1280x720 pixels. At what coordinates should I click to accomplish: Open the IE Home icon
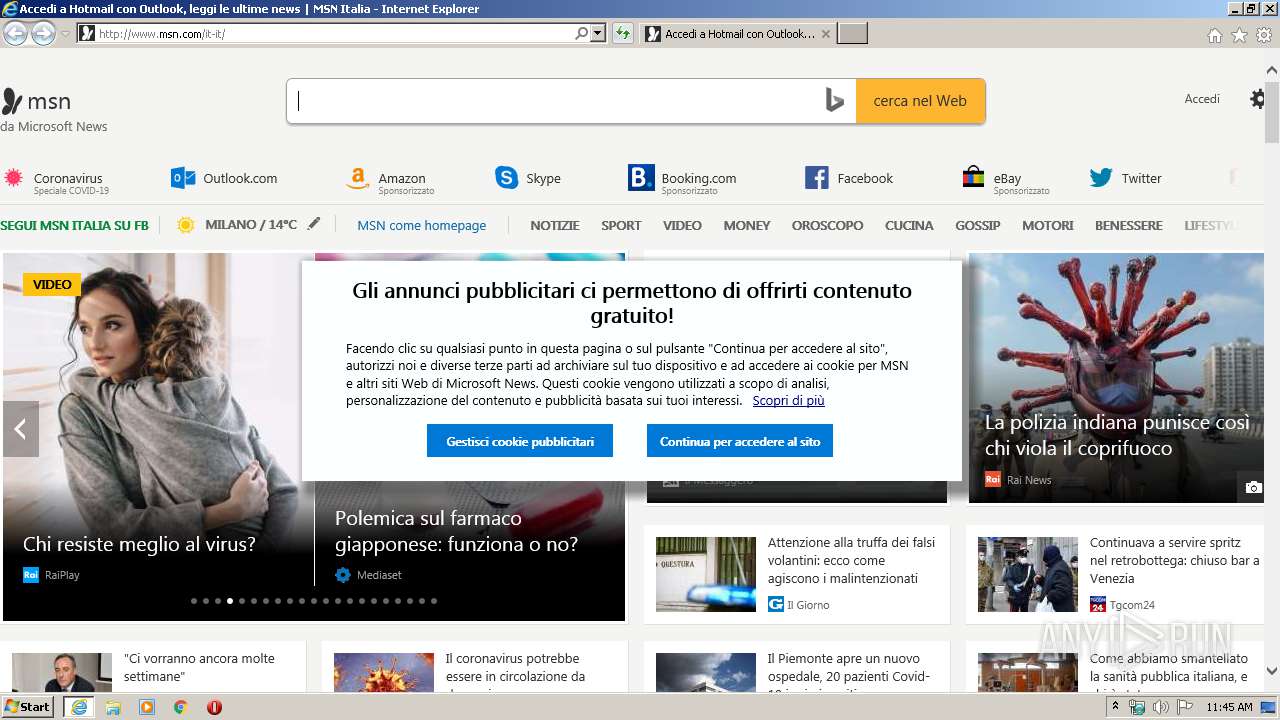(1214, 35)
